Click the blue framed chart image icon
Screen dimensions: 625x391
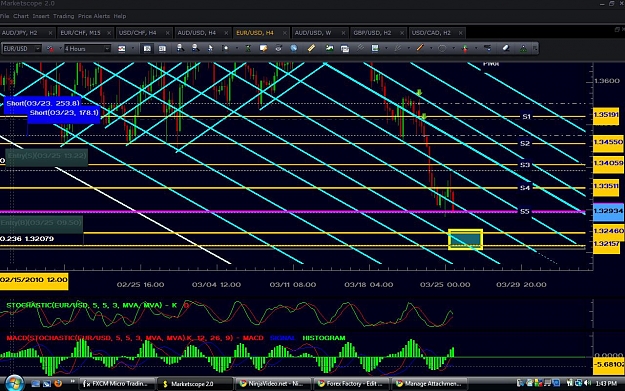[375, 48]
